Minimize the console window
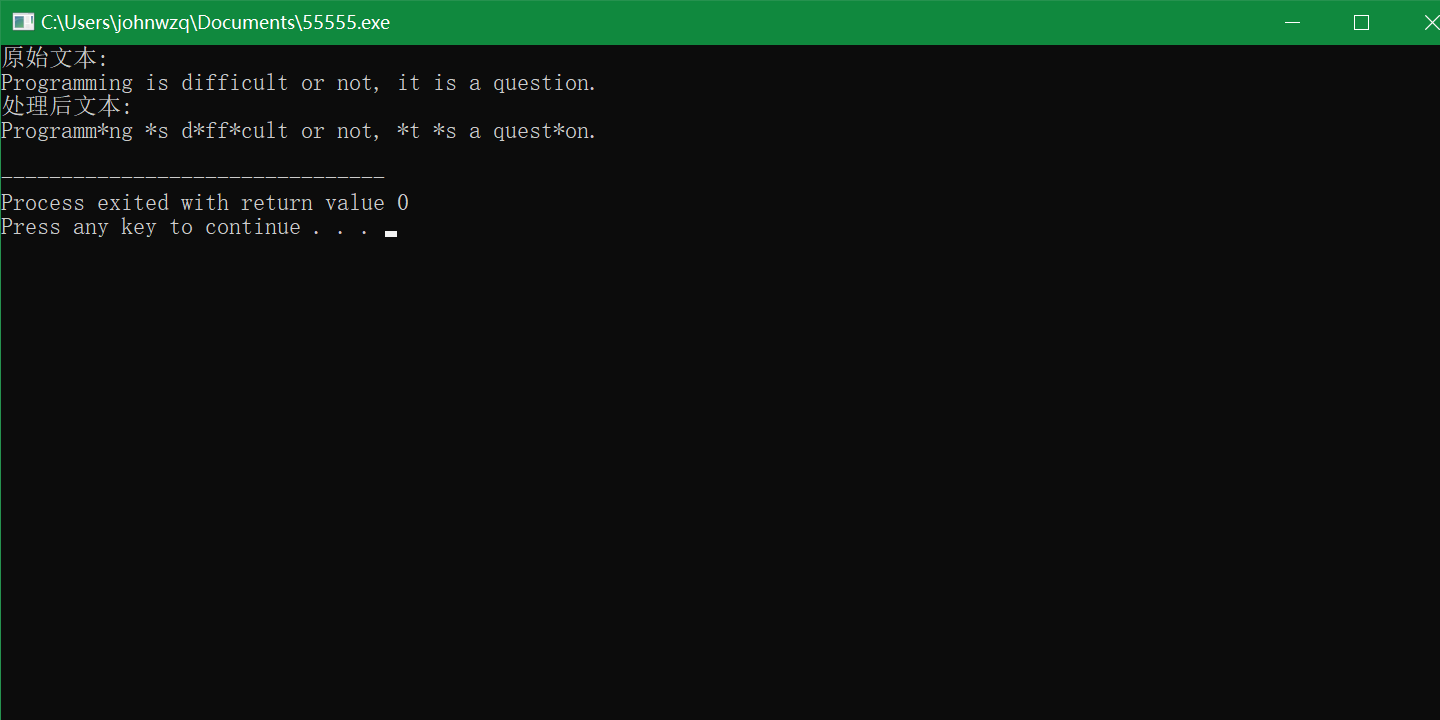 [1292, 21]
